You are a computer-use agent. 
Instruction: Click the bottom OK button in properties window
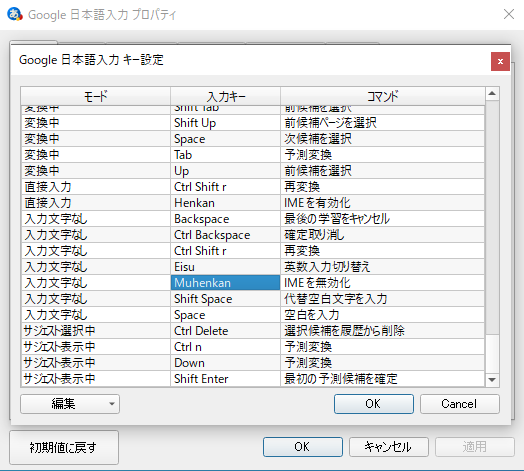tap(302, 447)
